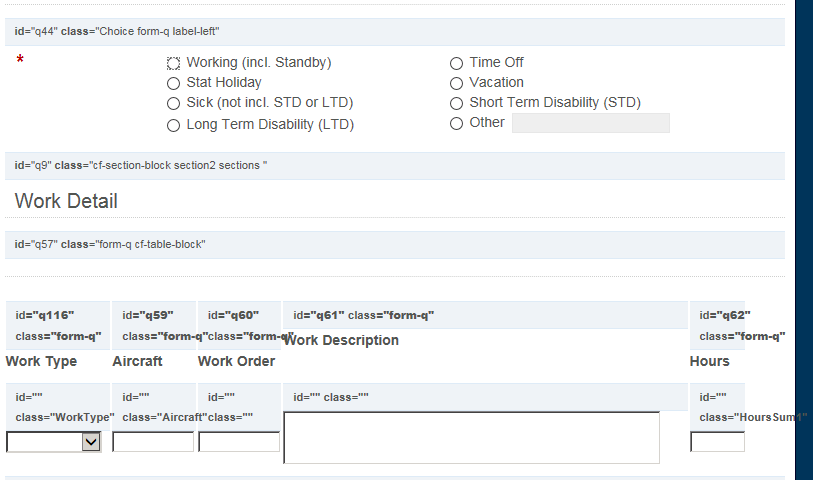The image size is (813, 480).
Task: Click the q57 cf-table-block label bar
Action: (x=395, y=245)
